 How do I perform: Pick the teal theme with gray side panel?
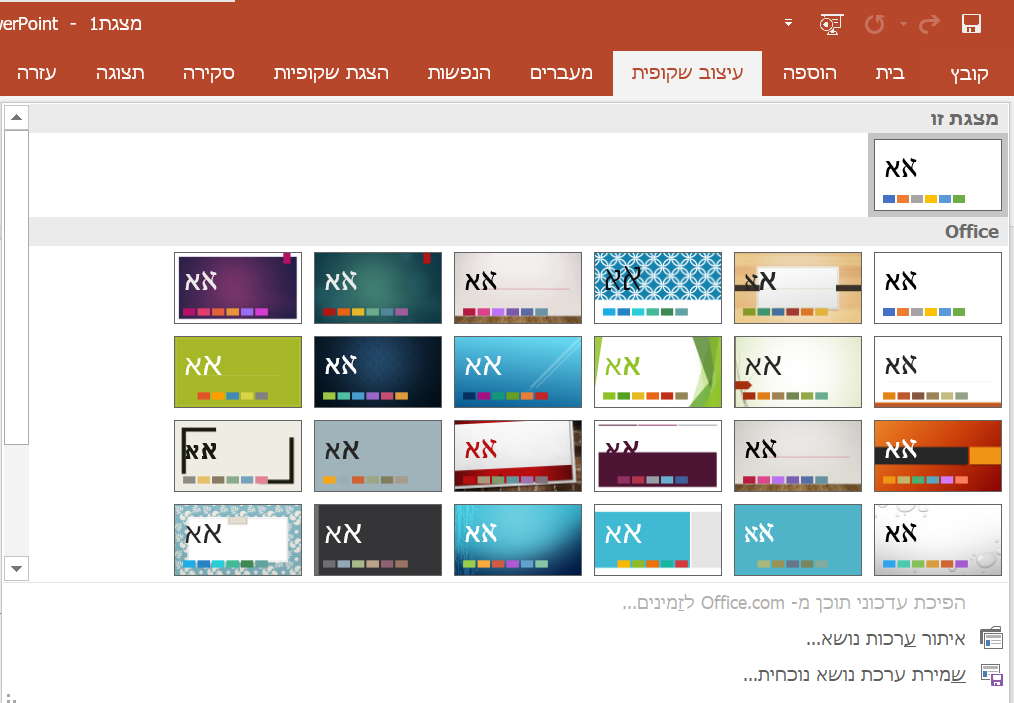point(658,540)
